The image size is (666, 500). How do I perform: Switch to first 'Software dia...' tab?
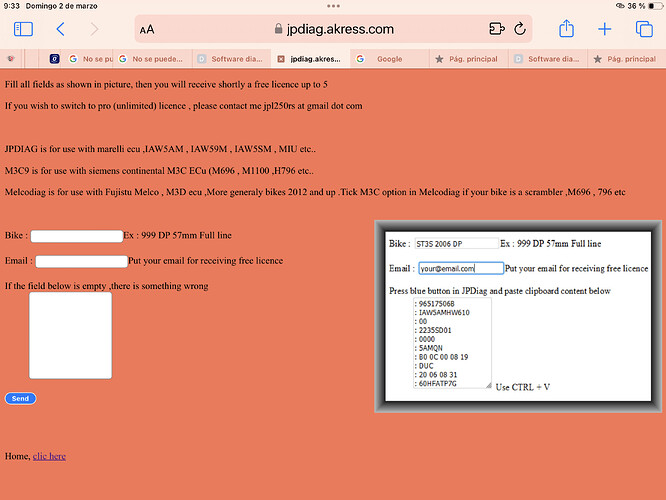[x=231, y=59]
